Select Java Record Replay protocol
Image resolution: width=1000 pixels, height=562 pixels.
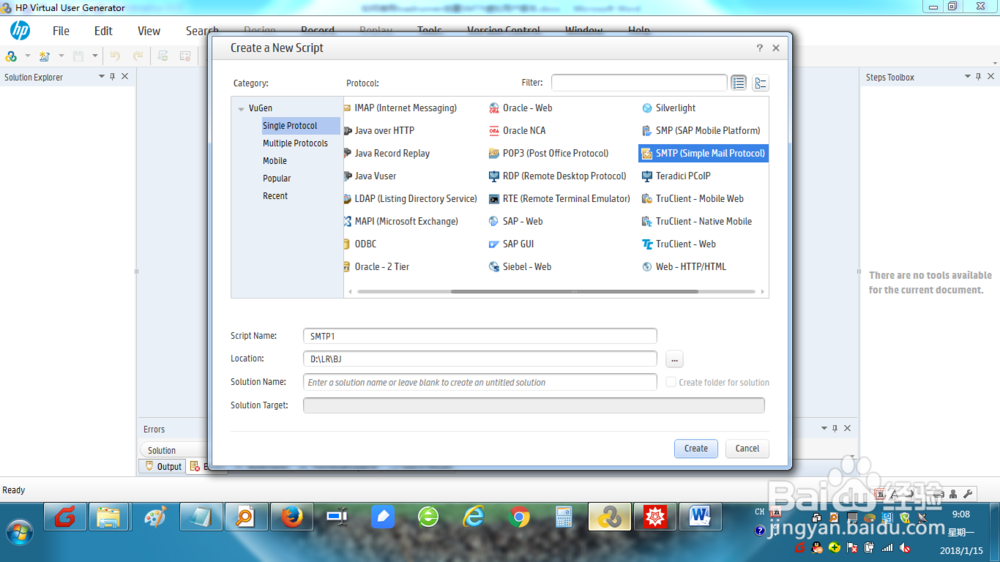(x=387, y=153)
